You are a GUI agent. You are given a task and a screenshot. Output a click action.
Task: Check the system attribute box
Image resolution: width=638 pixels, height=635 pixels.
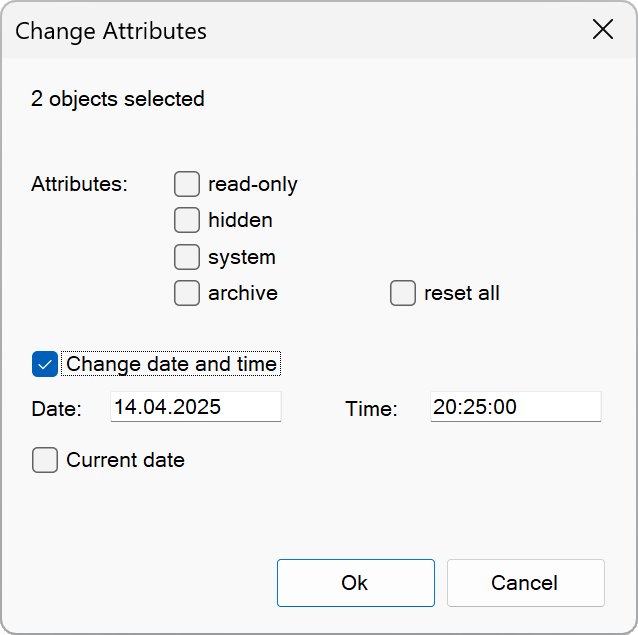[187, 257]
